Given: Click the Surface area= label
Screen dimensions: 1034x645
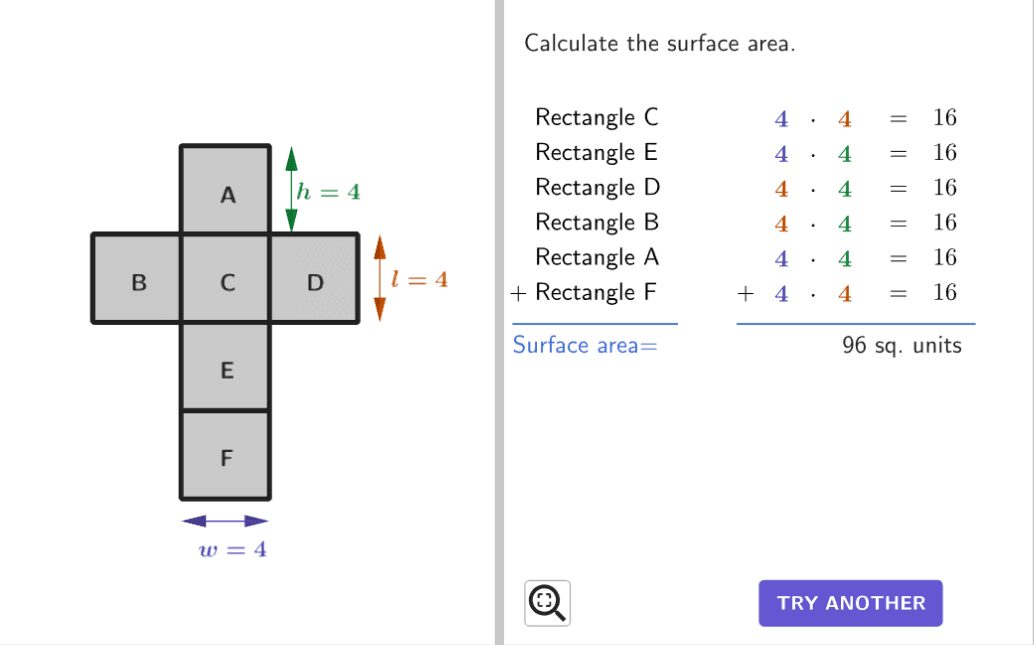Looking at the screenshot, I should tap(585, 346).
